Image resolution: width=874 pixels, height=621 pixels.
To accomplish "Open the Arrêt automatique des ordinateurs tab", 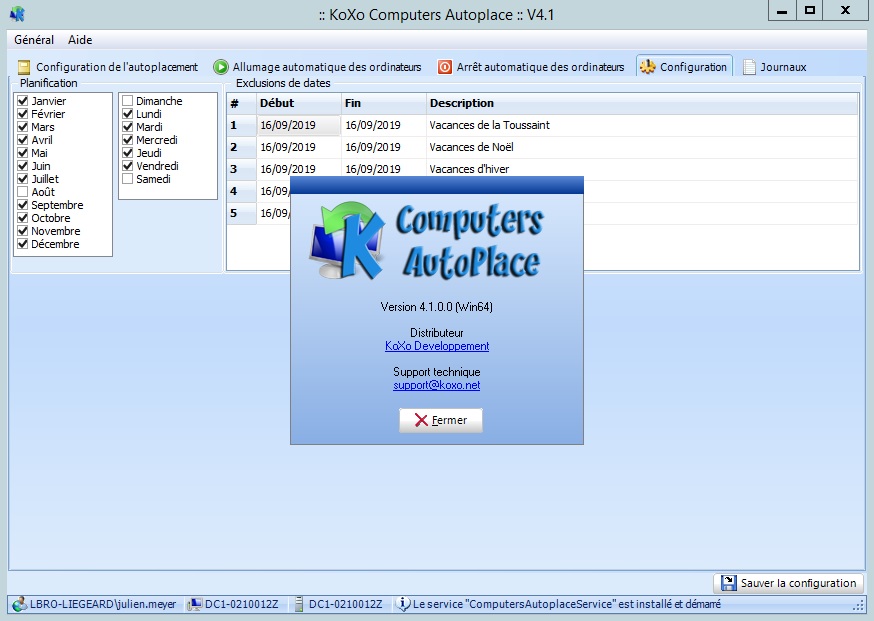I will pyautogui.click(x=531, y=67).
